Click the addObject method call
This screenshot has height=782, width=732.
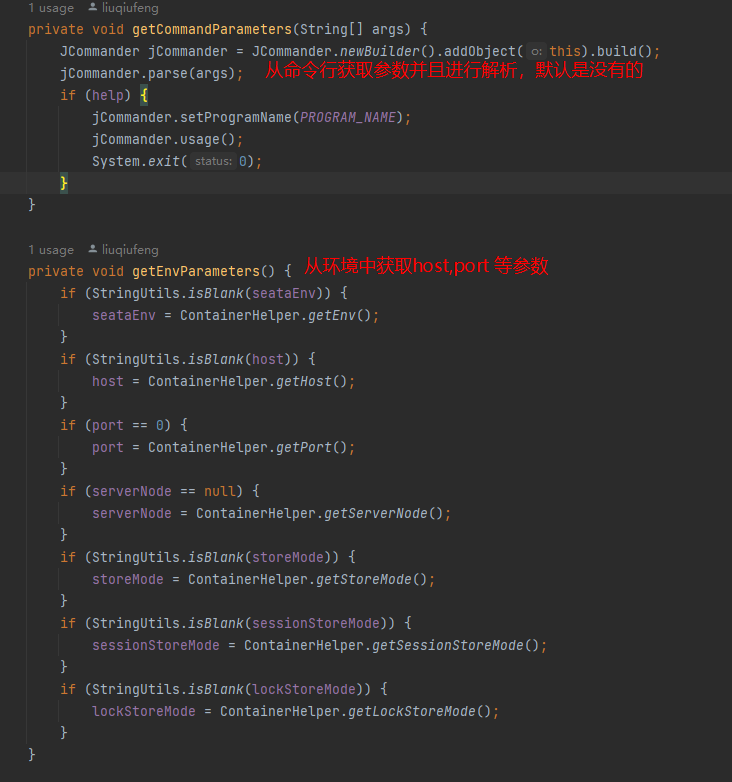tap(480, 51)
